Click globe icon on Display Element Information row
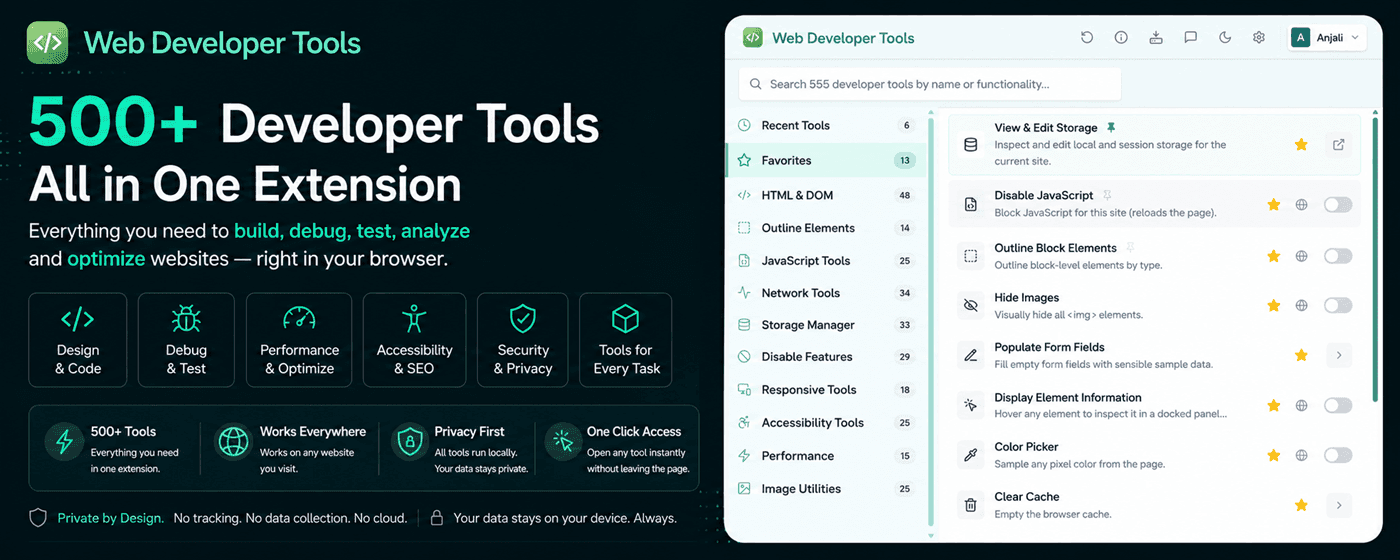Screen dimensions: 1400x560 (x=1302, y=405)
